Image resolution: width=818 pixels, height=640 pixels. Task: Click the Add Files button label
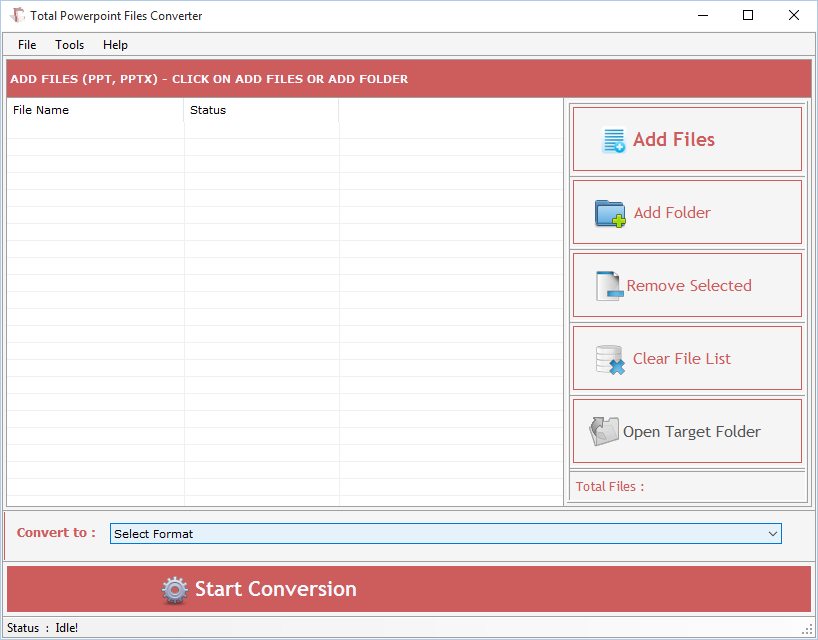(x=673, y=140)
